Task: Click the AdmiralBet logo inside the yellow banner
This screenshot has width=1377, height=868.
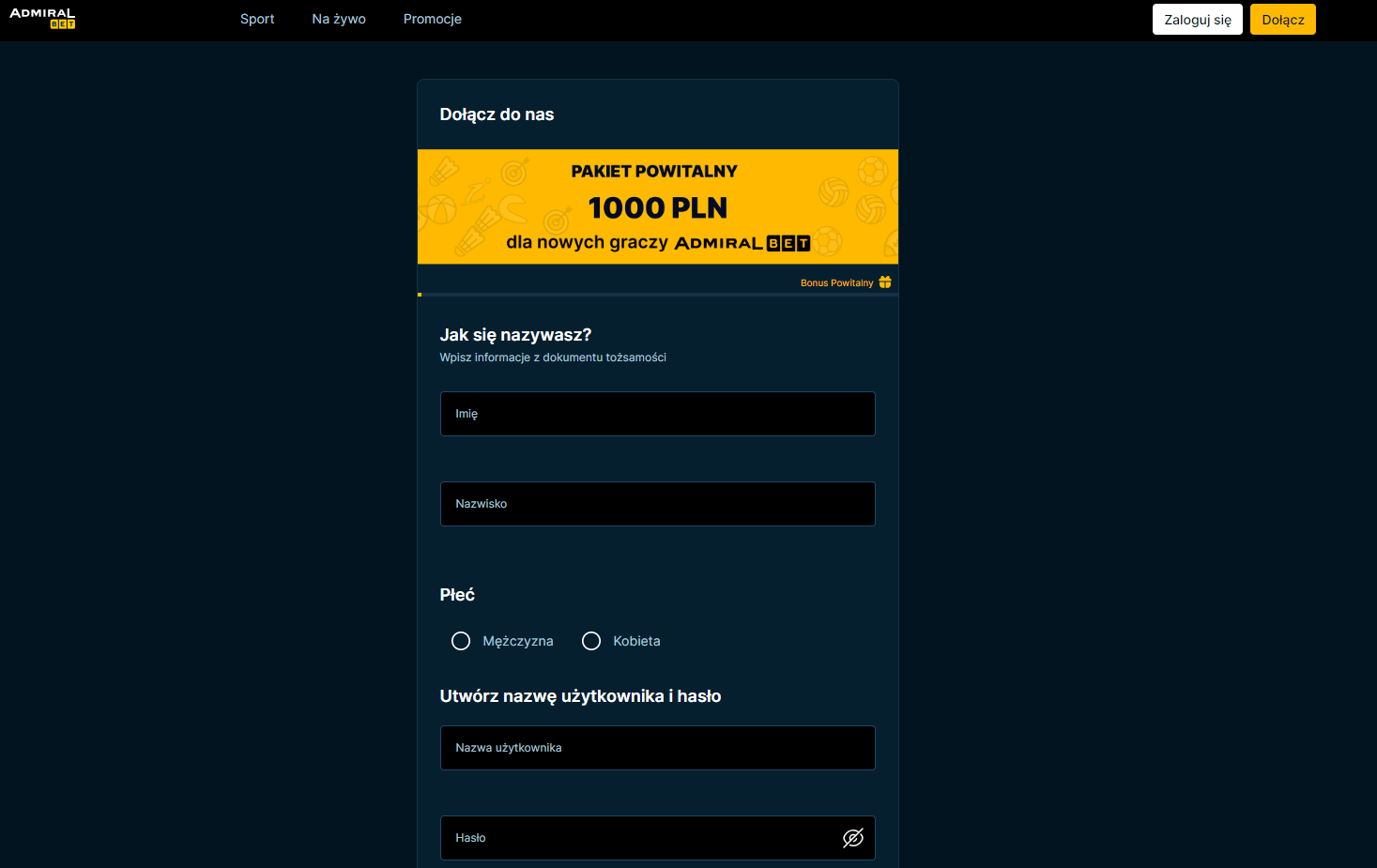Action: coord(742,243)
